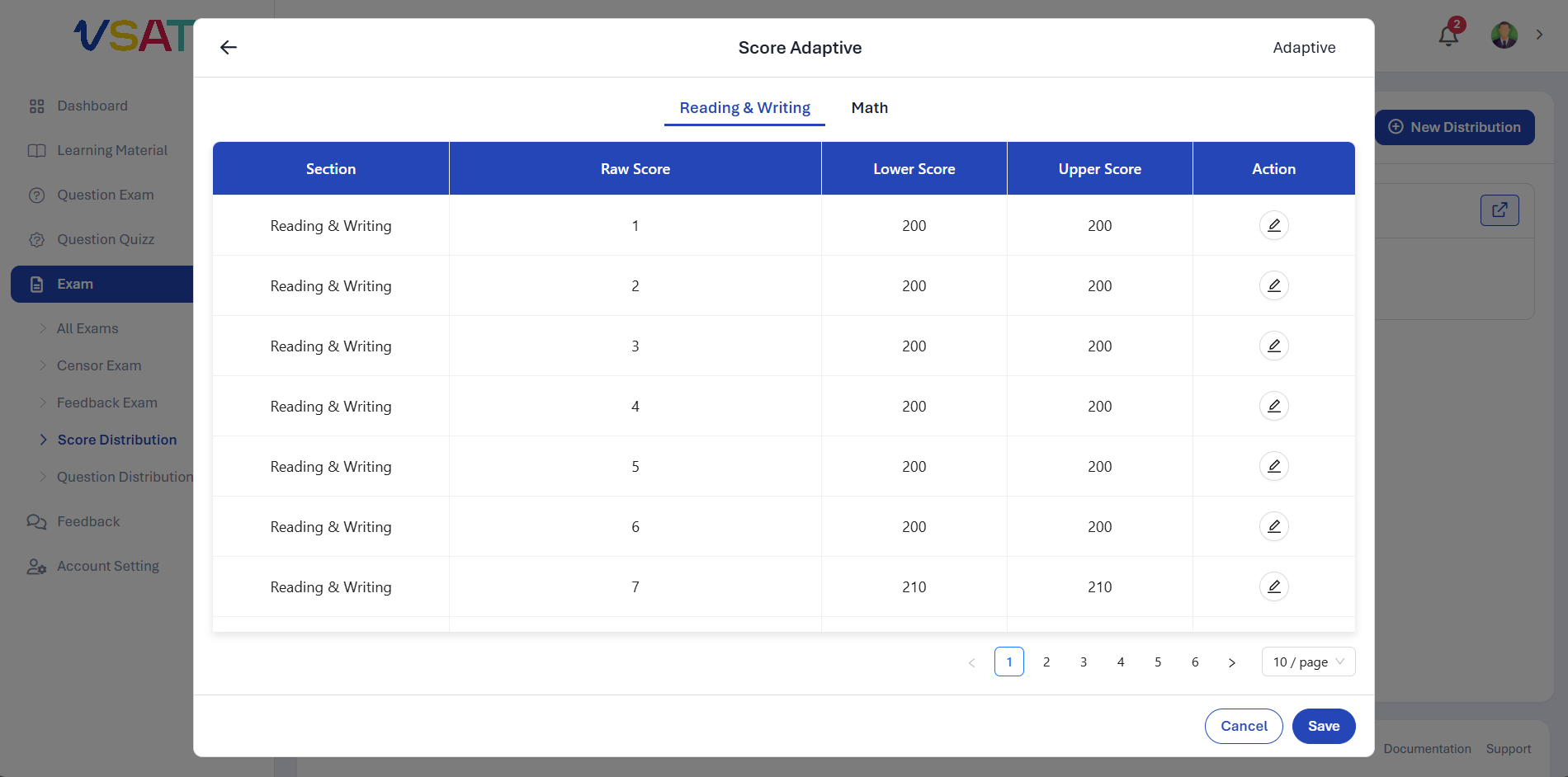Select Score Distribution in sidebar
1568x777 pixels.
pos(117,440)
